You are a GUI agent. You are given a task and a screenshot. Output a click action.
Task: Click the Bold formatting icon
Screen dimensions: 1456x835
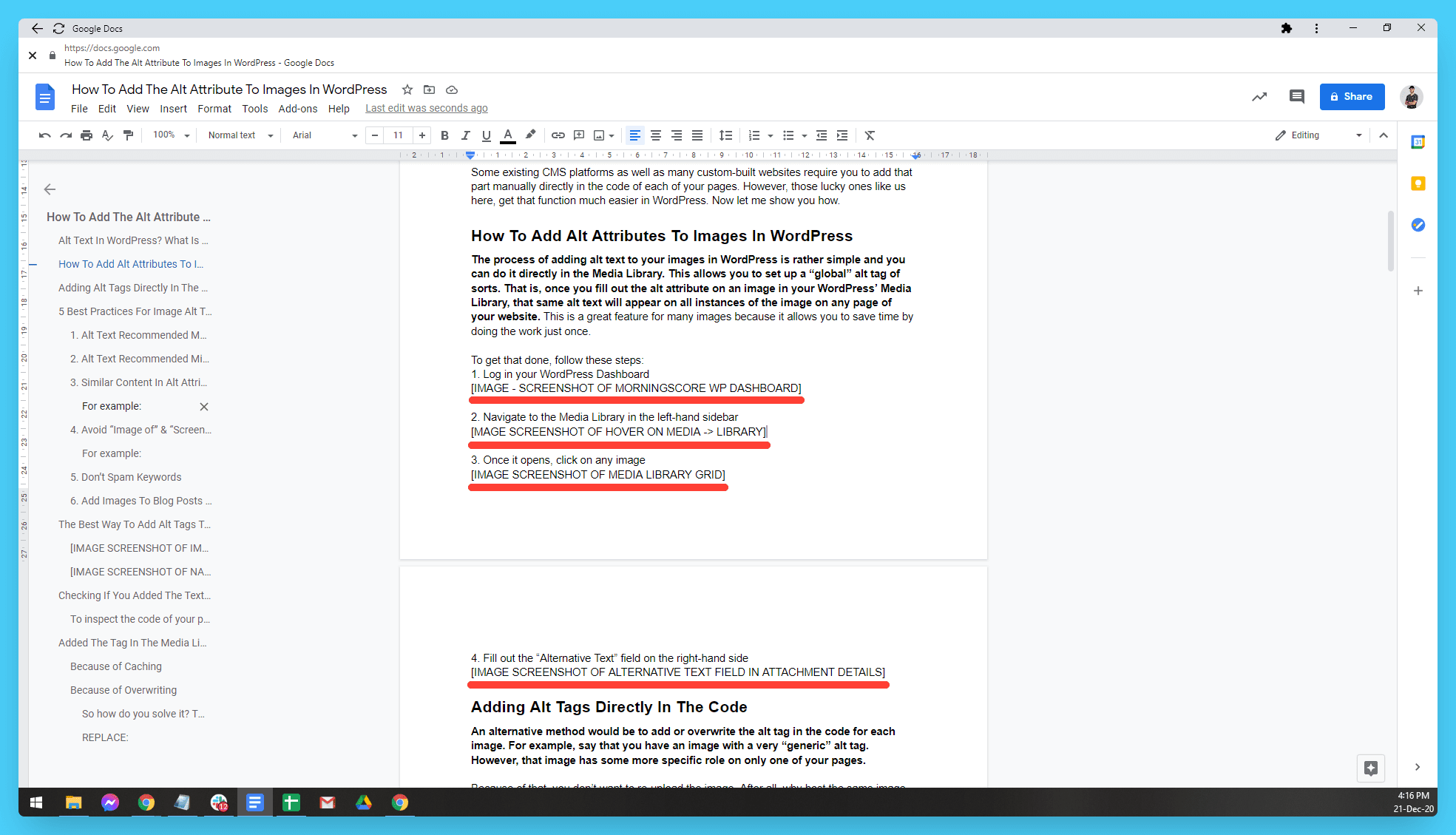pyautogui.click(x=446, y=135)
